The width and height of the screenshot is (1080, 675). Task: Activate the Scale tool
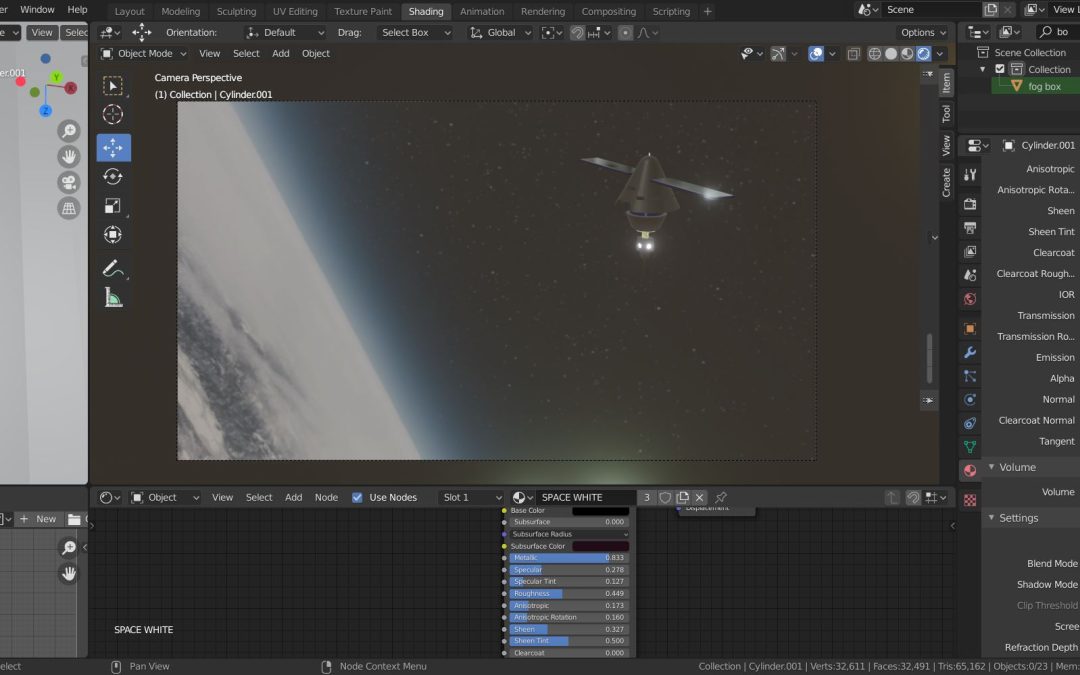(113, 206)
